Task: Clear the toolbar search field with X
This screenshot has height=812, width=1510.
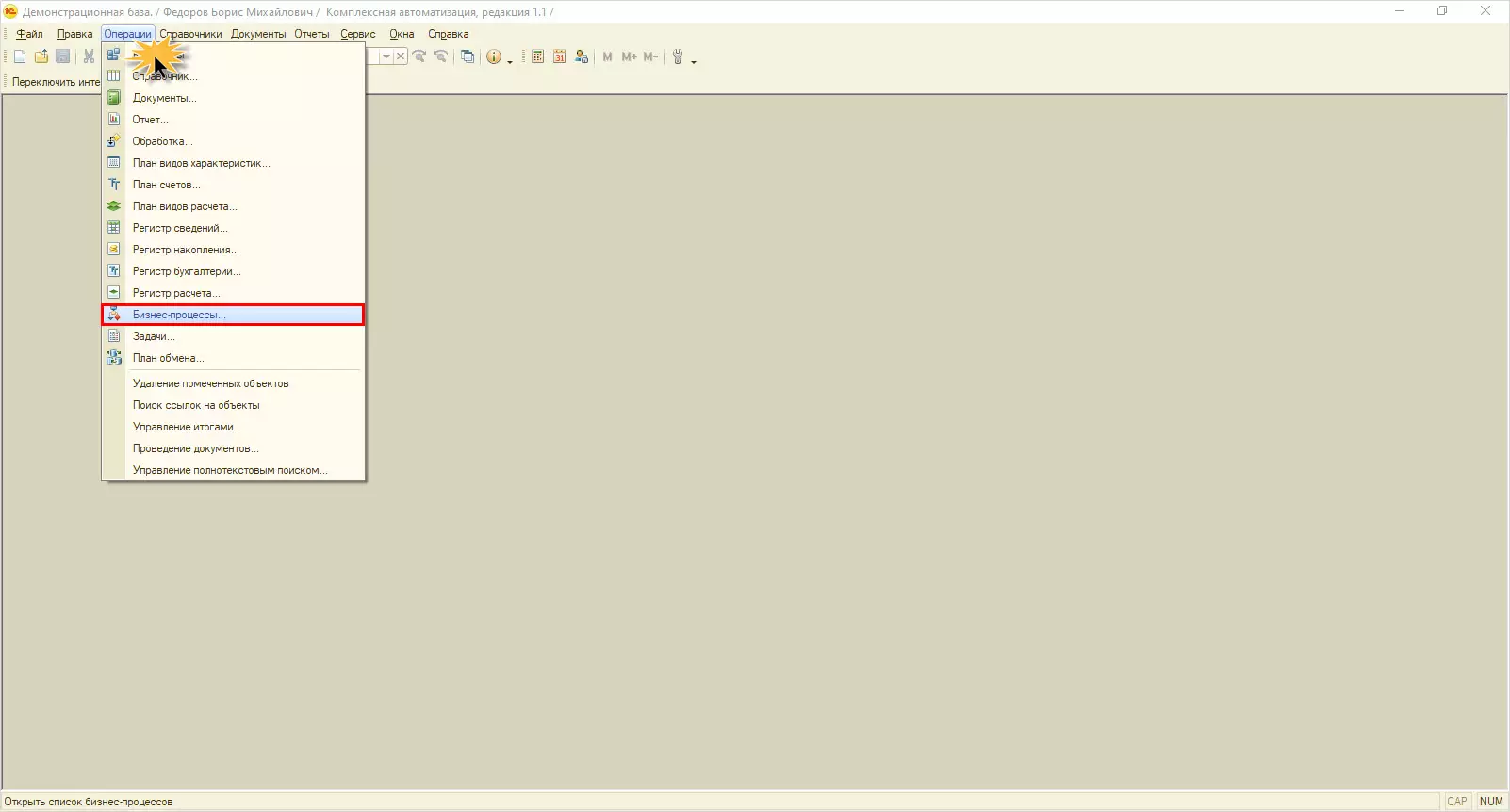Action: [x=401, y=57]
